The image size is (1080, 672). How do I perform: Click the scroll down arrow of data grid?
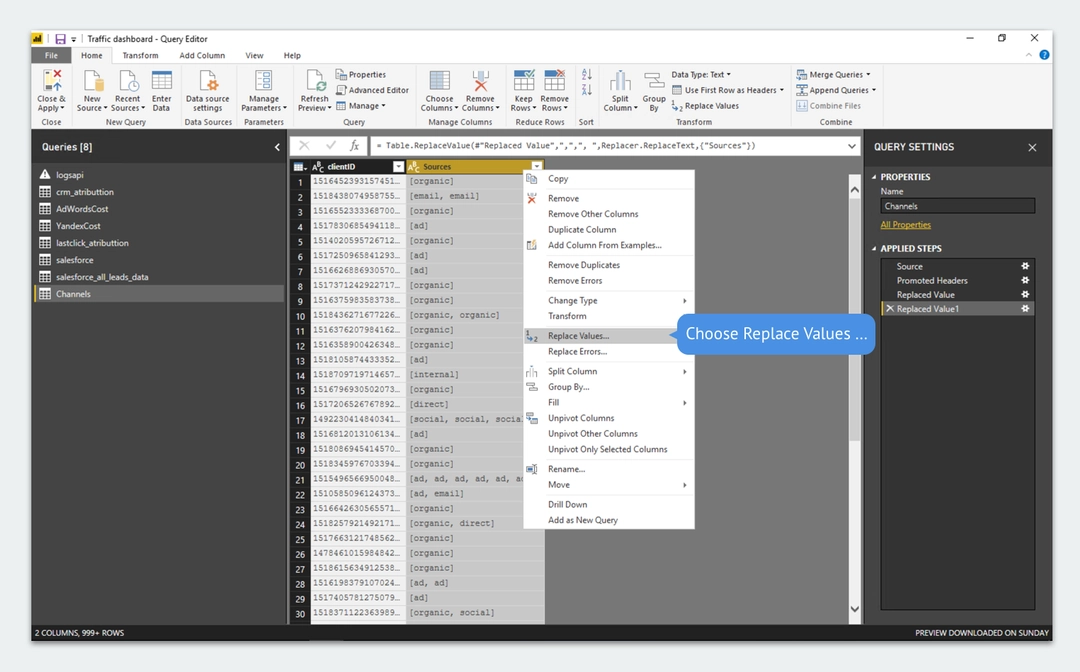(855, 609)
